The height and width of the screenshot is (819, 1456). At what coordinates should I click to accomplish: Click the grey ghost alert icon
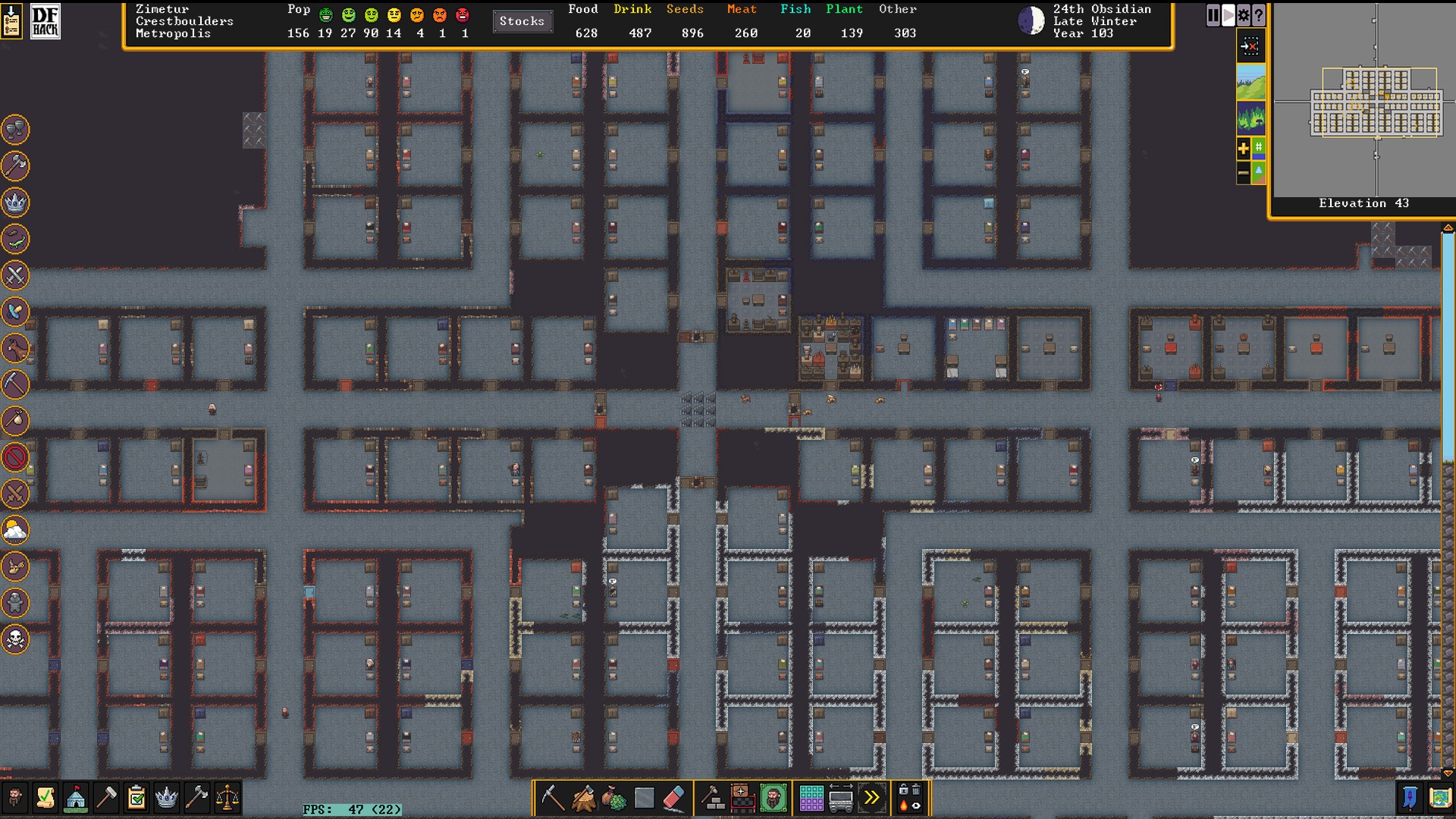point(15,603)
